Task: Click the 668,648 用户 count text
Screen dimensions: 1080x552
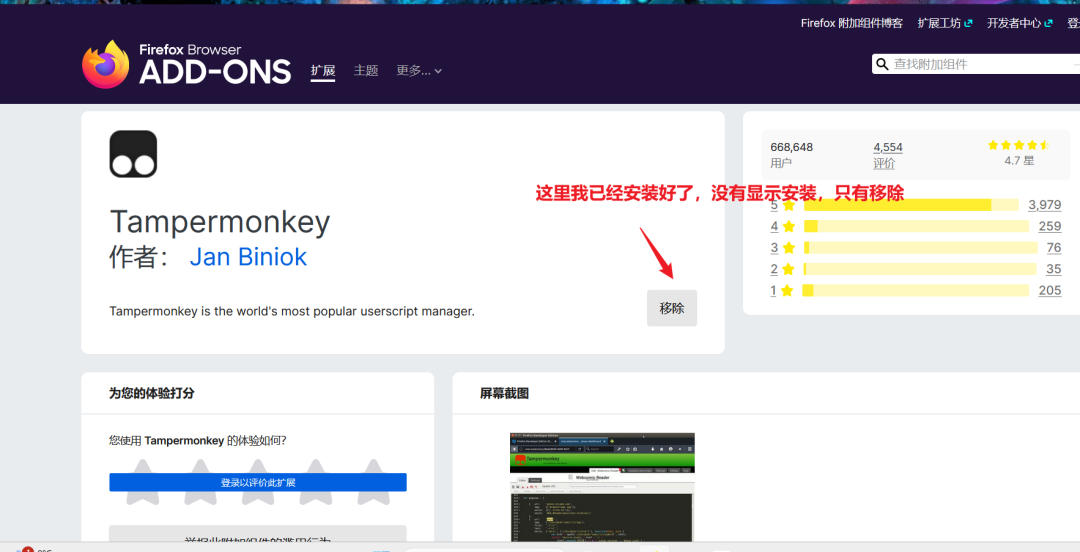Action: pyautogui.click(x=791, y=154)
